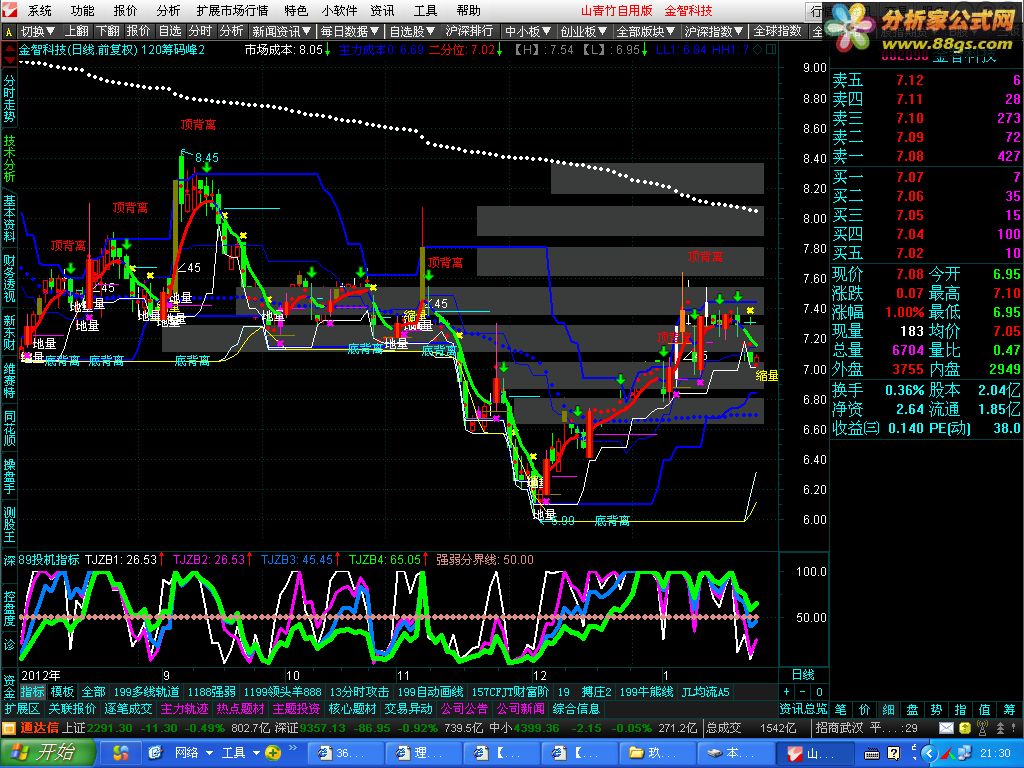Click the yellow coin icon in status bar
The height and width of the screenshot is (768, 1024).
click(x=963, y=728)
